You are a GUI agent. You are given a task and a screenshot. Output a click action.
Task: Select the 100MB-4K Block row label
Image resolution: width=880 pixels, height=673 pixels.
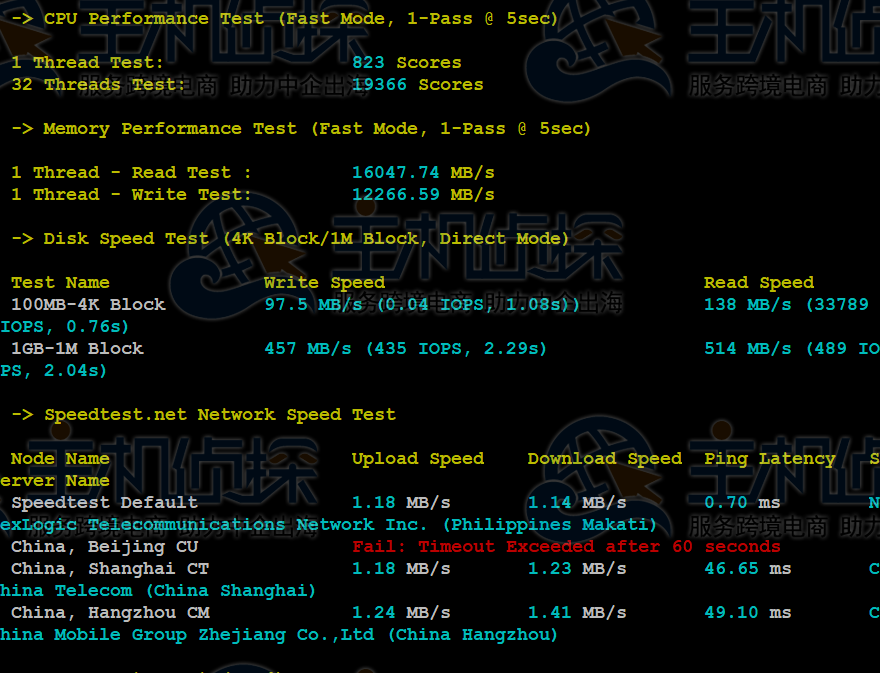[88, 304]
